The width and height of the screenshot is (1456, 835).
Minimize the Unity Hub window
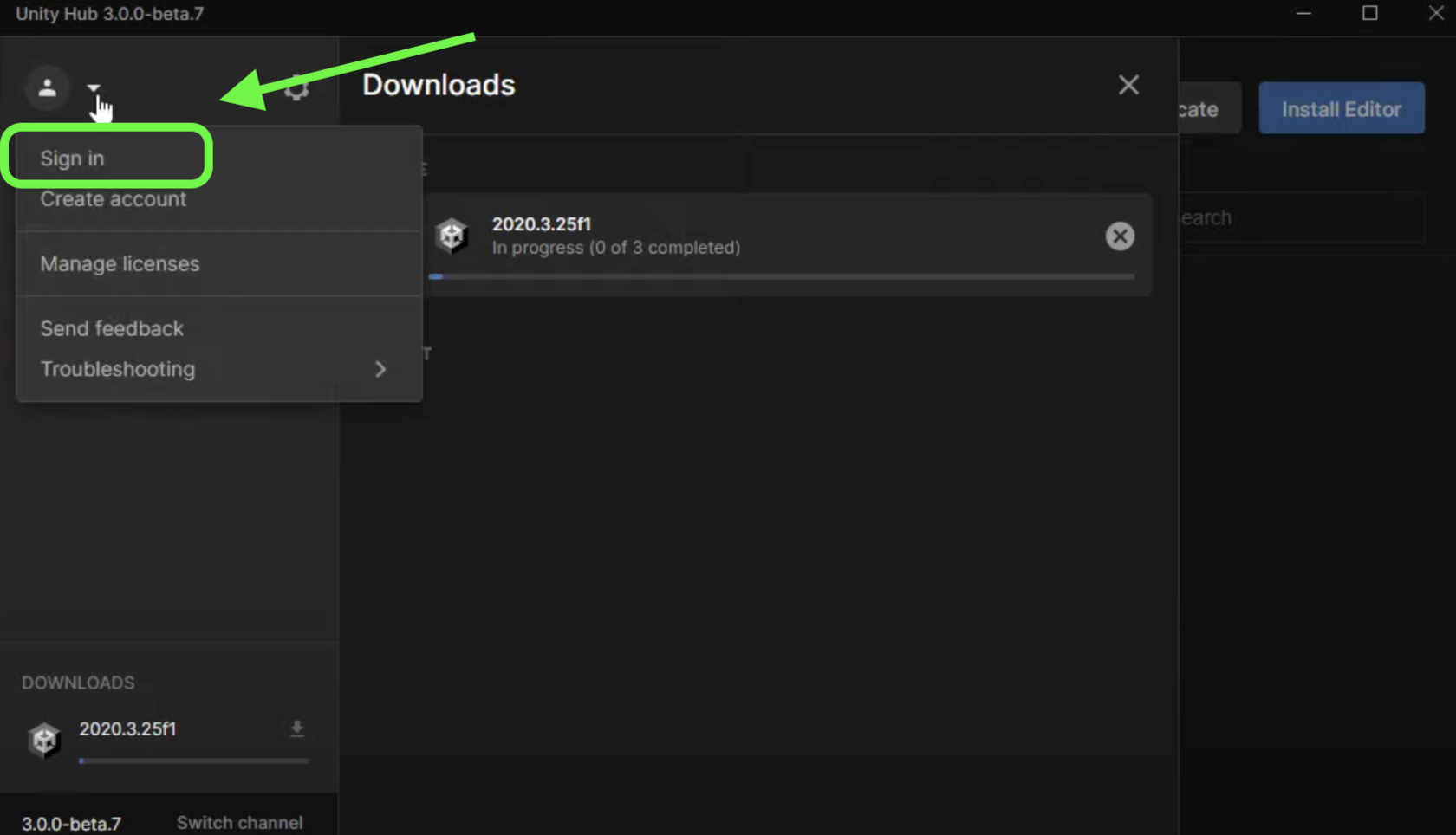click(1303, 13)
